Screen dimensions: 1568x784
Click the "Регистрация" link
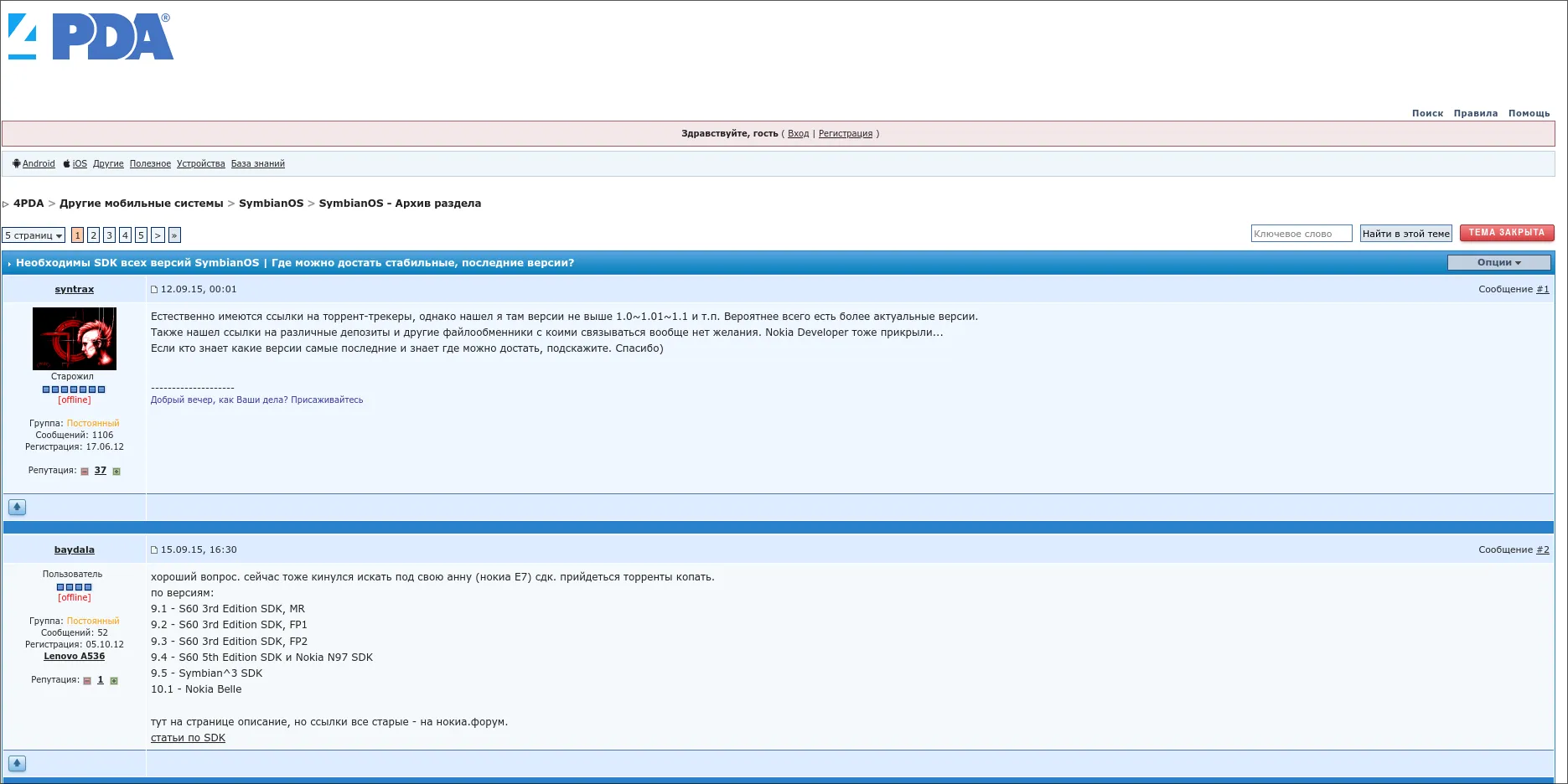coord(845,134)
